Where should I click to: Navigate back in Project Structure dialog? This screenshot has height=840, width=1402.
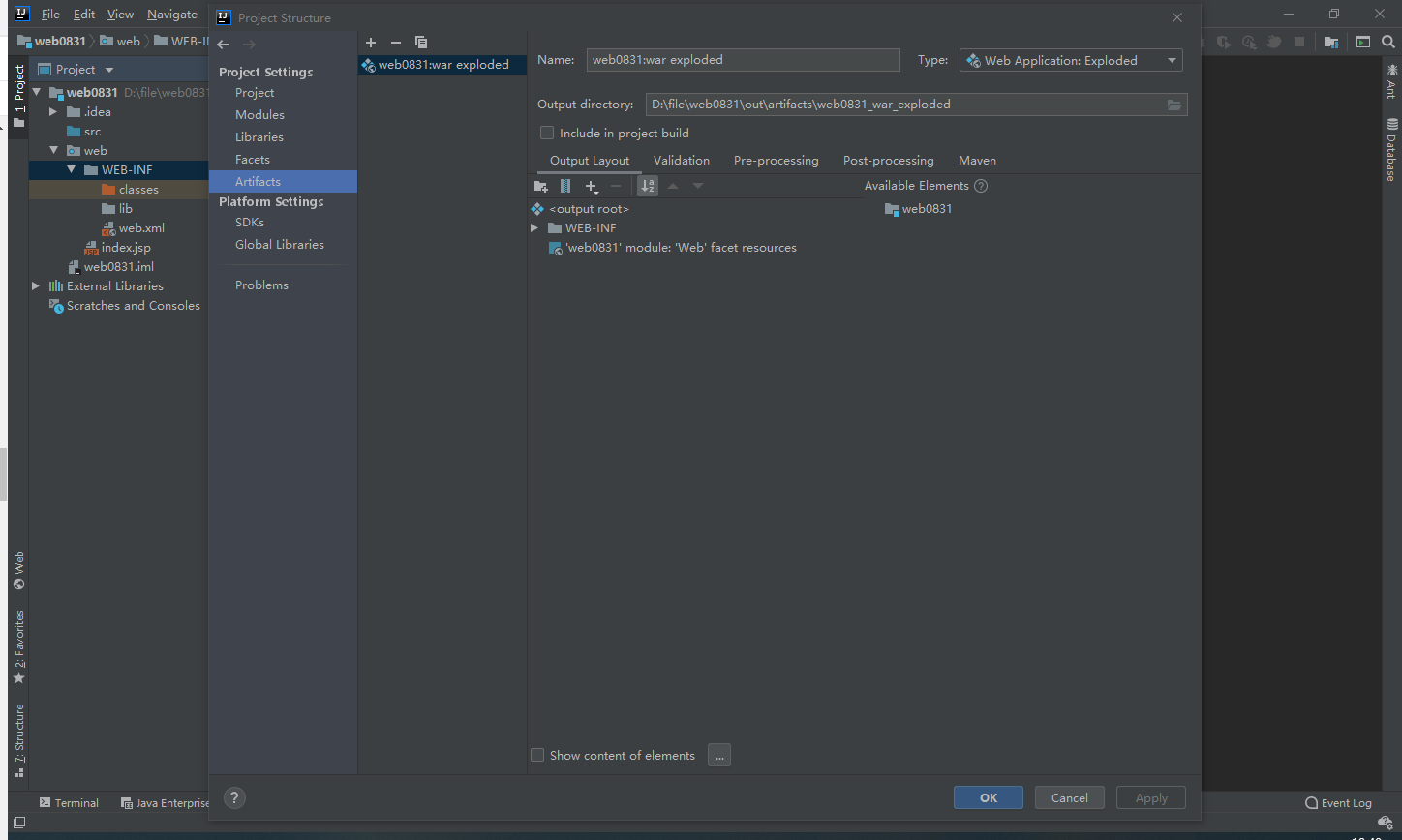(x=224, y=45)
